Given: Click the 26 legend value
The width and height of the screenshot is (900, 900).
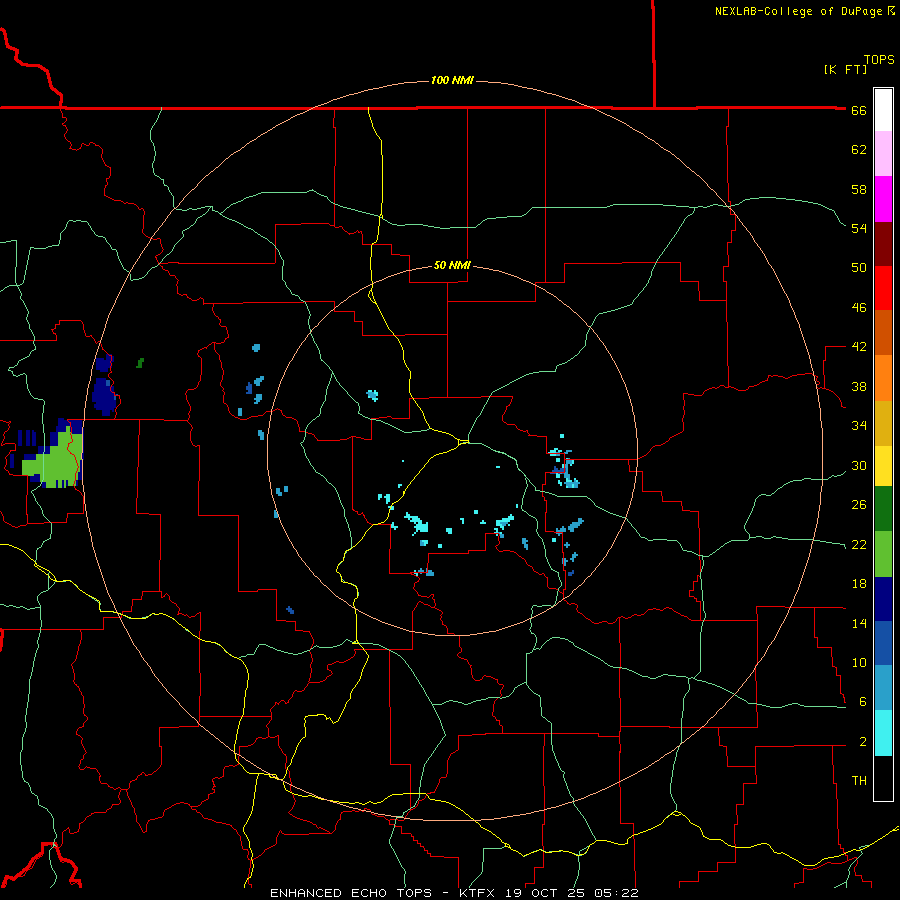Looking at the screenshot, I should click(859, 505).
